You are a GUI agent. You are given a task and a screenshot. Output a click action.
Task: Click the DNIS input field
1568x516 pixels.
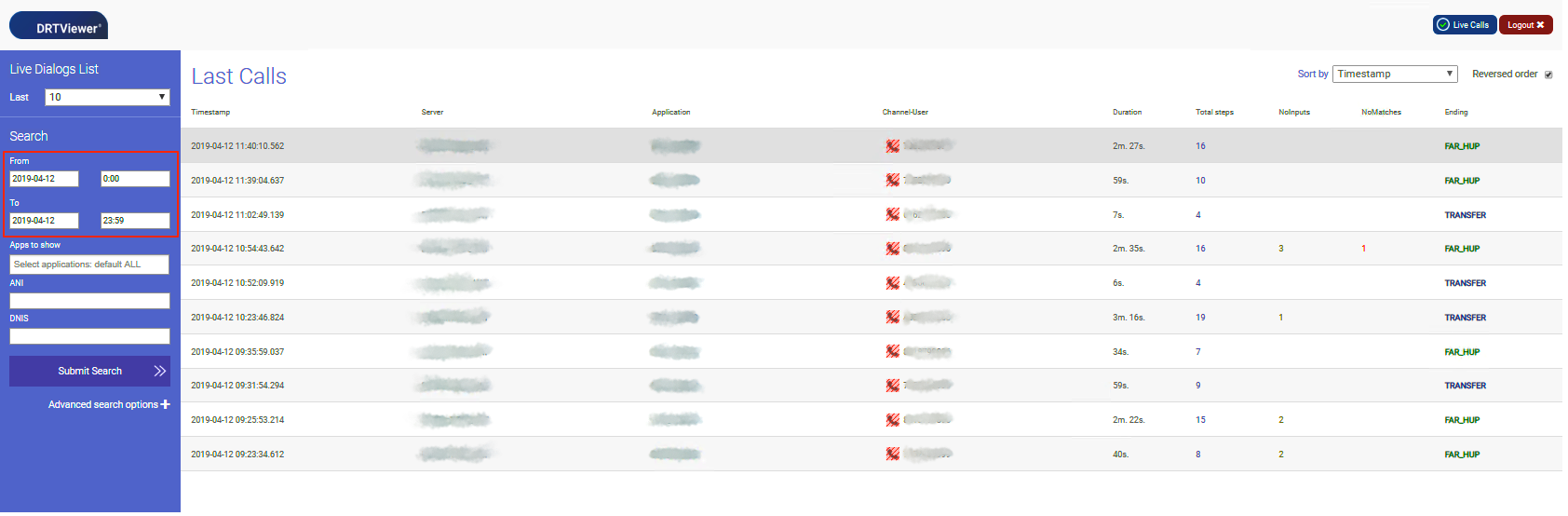pos(89,336)
